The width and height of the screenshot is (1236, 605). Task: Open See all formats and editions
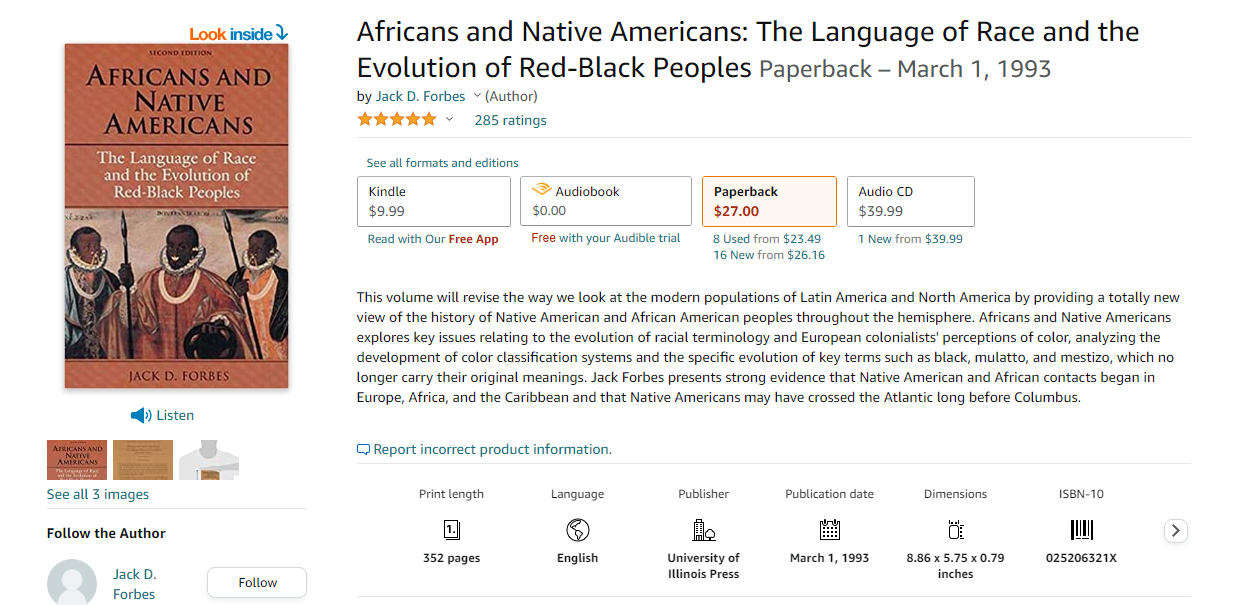click(442, 163)
